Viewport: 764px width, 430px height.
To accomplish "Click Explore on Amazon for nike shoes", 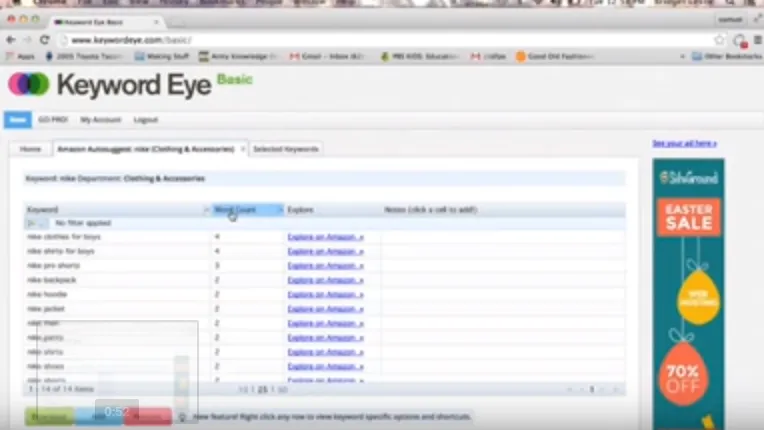I will tap(325, 366).
